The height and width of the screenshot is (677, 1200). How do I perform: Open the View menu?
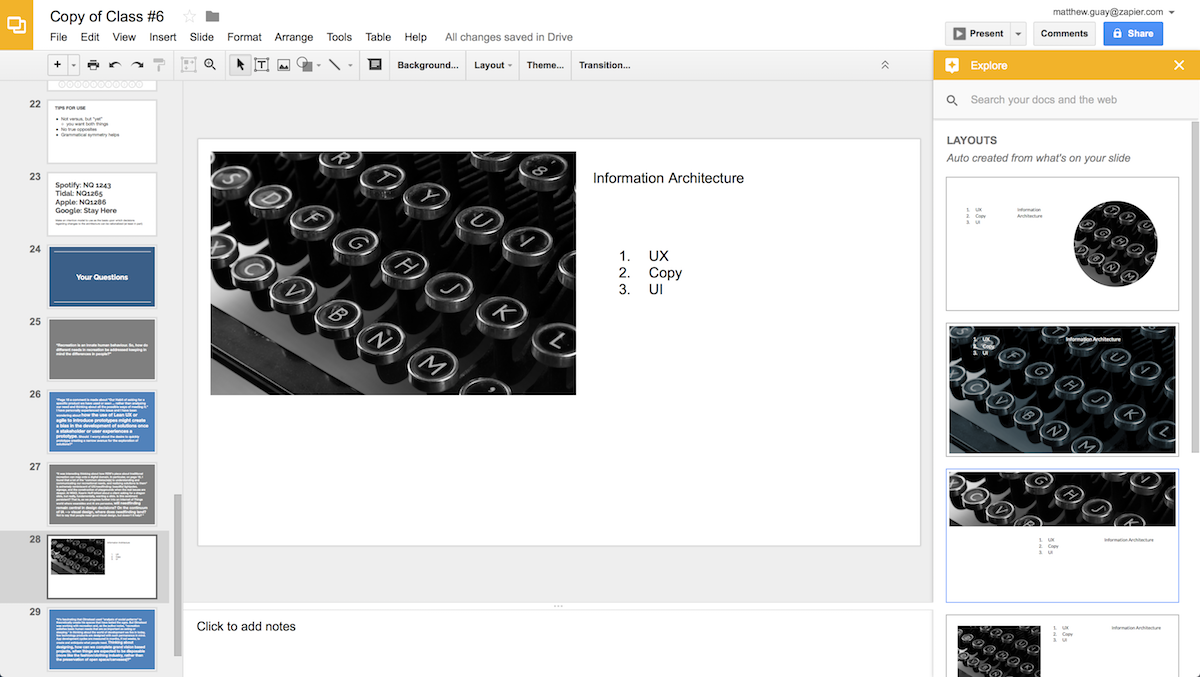124,37
